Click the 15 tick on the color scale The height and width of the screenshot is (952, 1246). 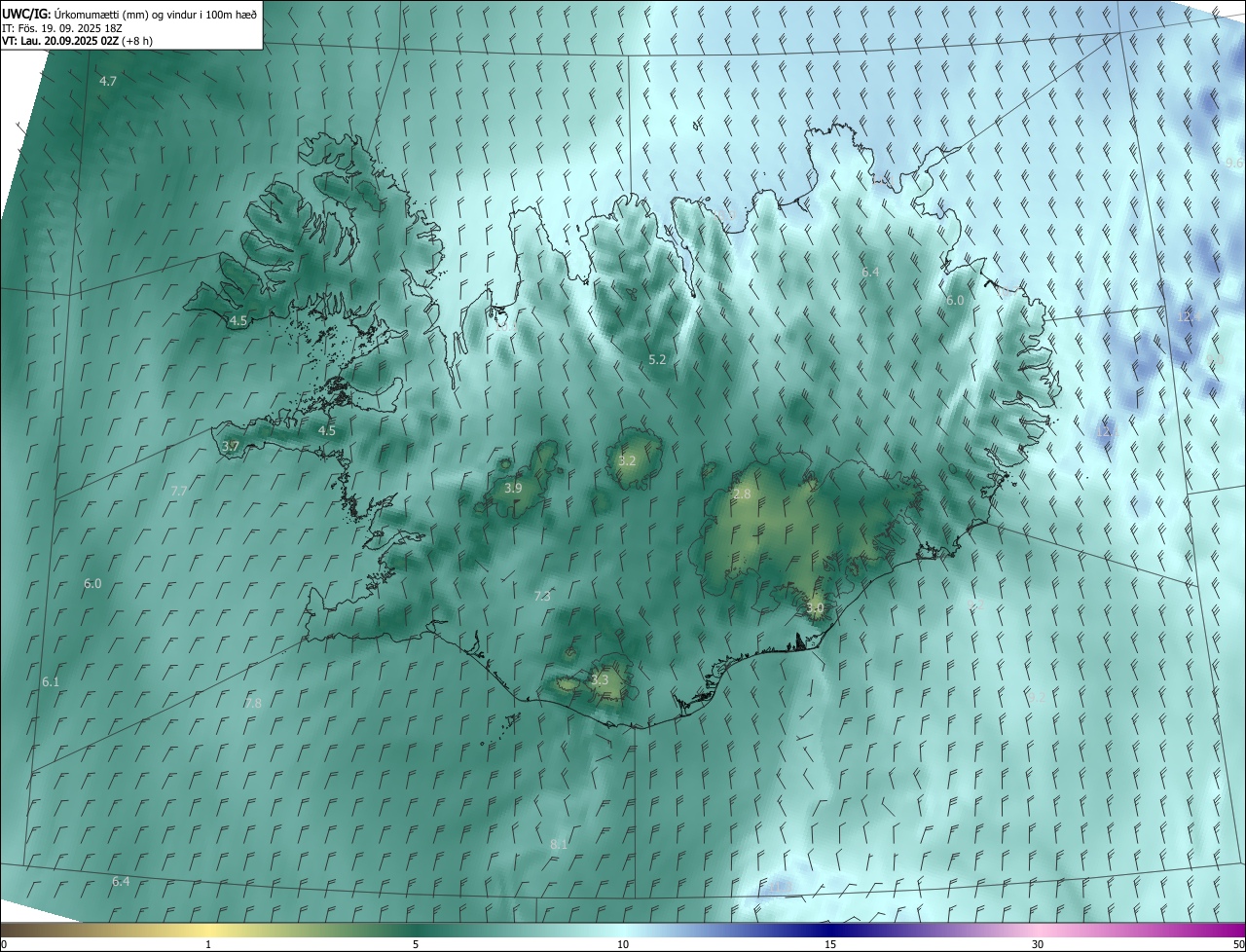click(830, 944)
